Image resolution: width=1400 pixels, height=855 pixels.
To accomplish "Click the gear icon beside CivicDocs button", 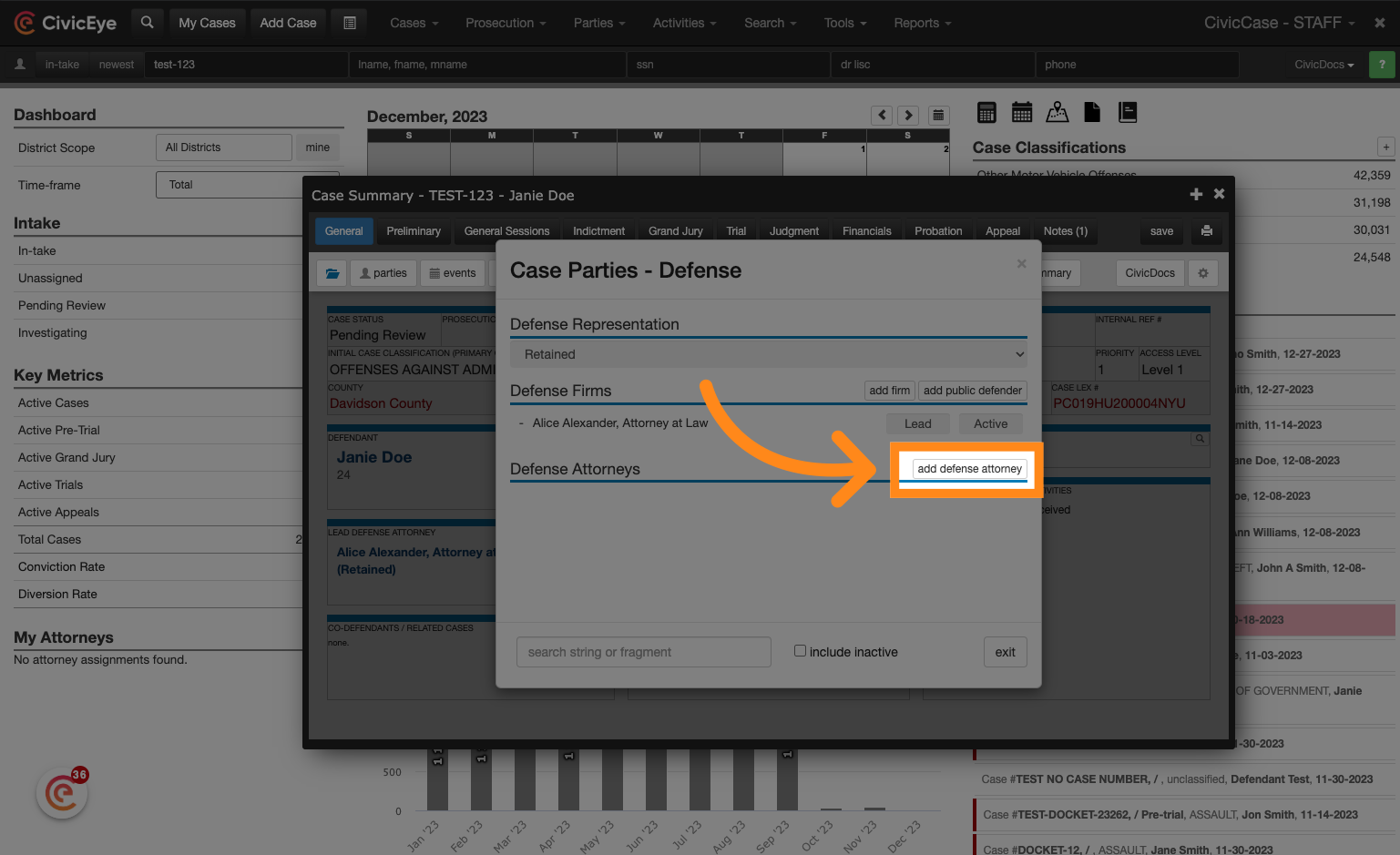I will (x=1203, y=273).
